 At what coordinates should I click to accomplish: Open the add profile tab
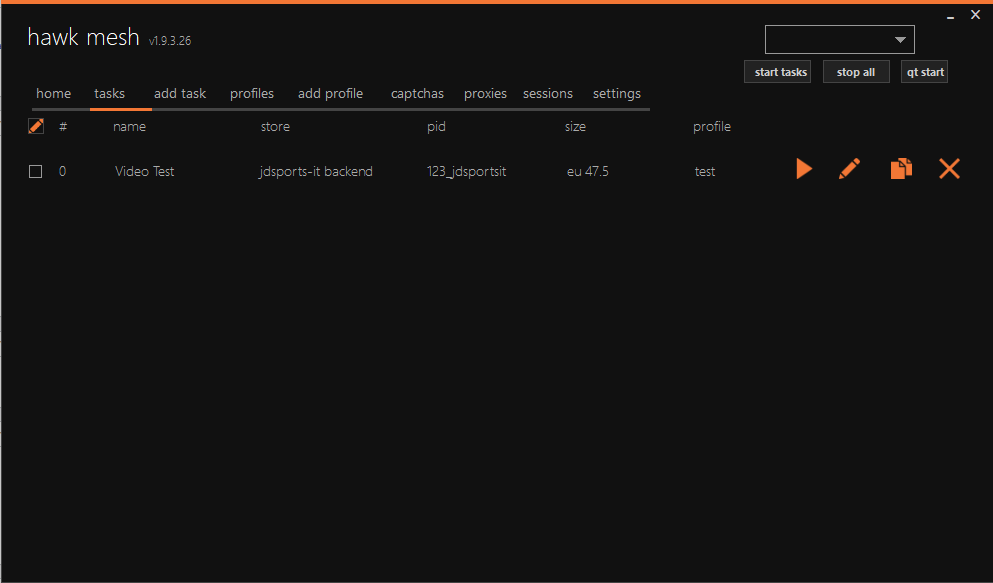click(x=330, y=94)
